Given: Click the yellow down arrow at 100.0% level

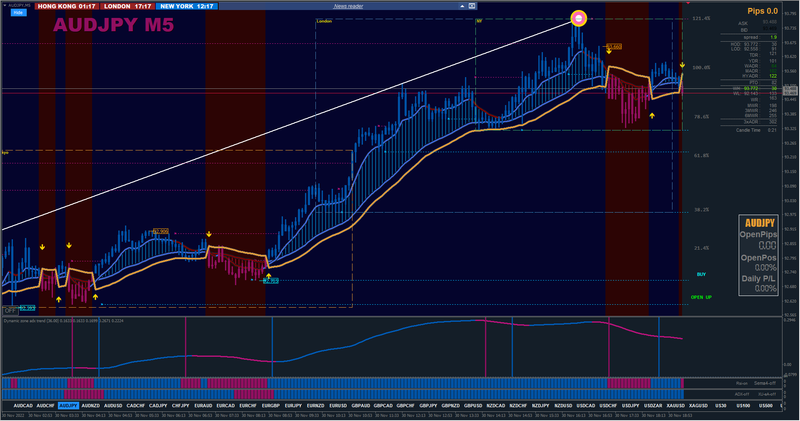Looking at the screenshot, I should coord(682,65).
